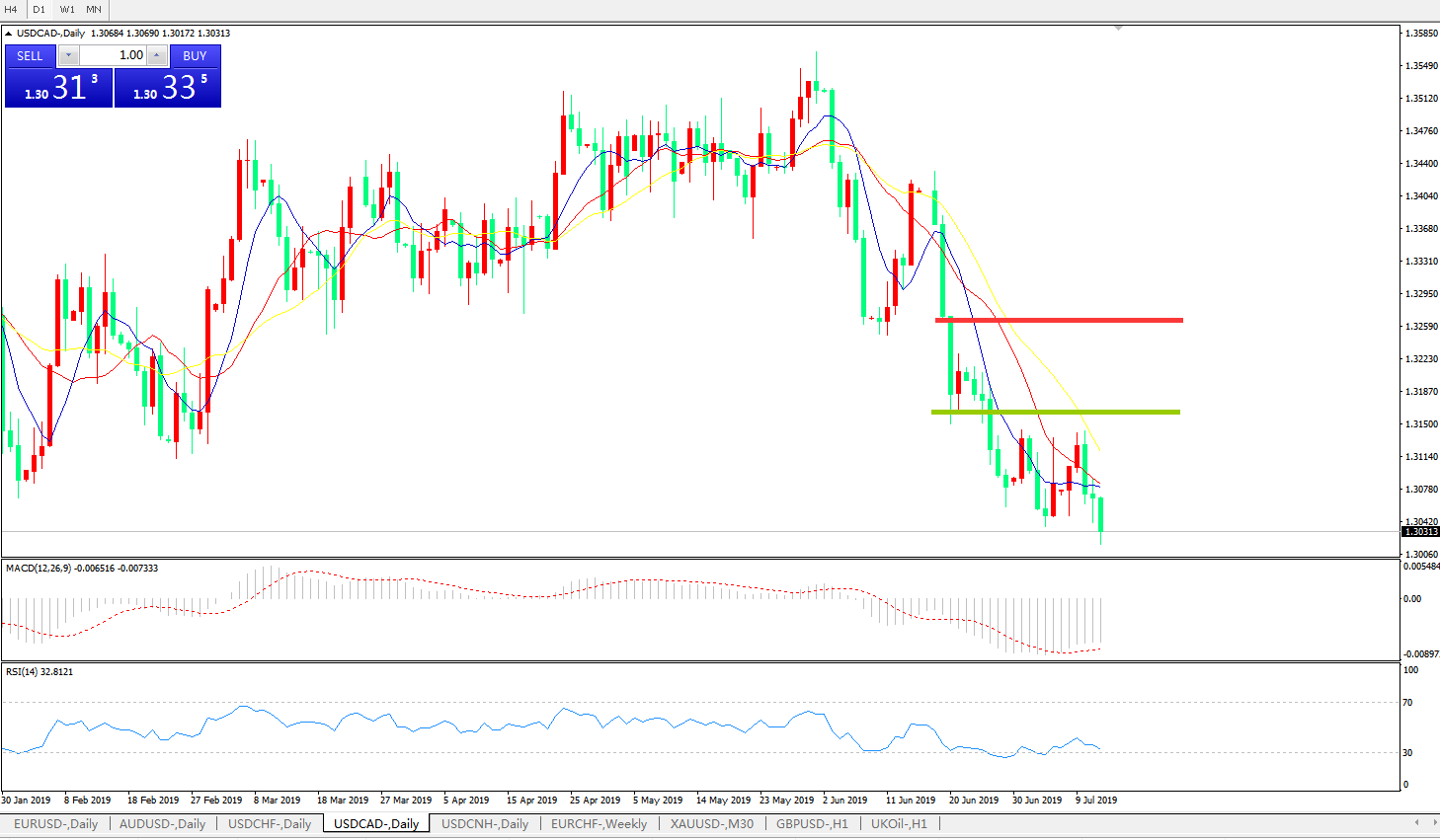Collapse the one-click trading panel triangle
This screenshot has width=1440, height=840.
(9, 34)
